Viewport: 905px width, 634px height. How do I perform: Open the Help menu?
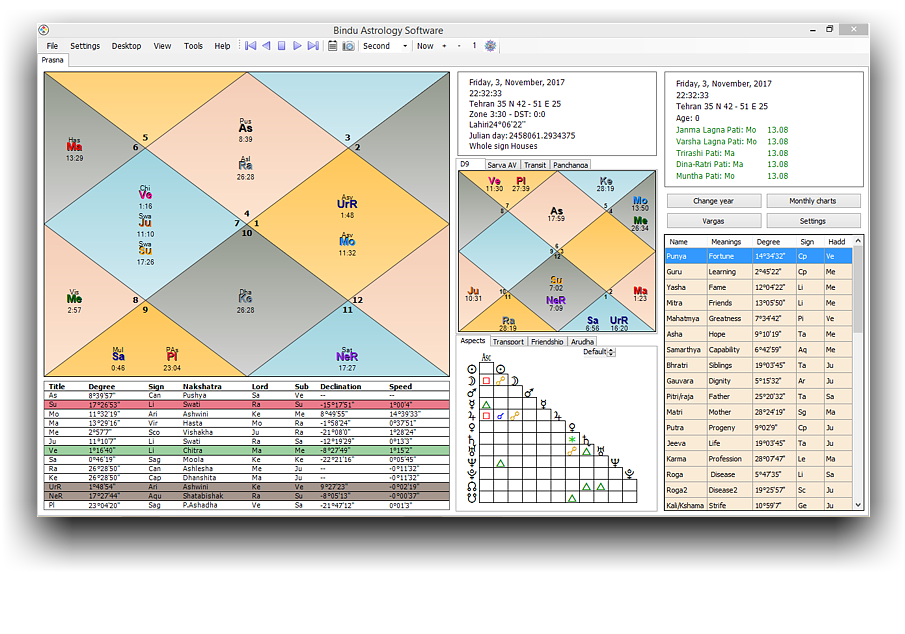[222, 46]
